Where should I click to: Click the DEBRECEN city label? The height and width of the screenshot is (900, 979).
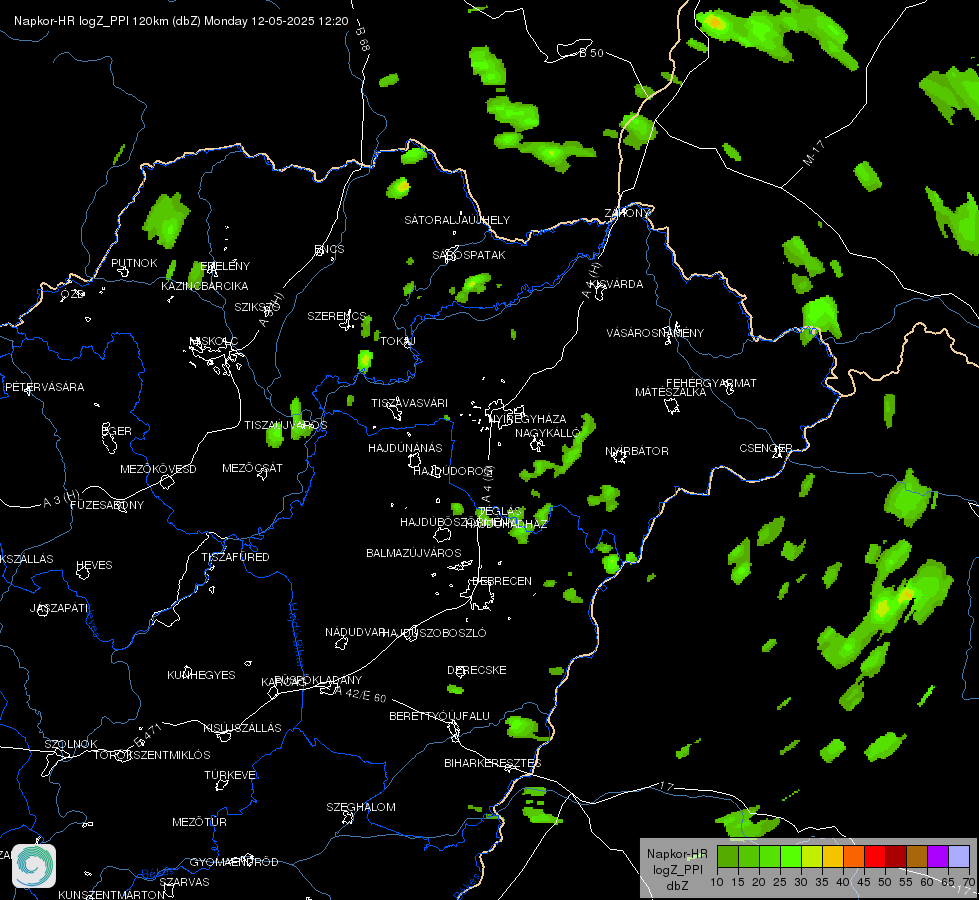point(502,581)
